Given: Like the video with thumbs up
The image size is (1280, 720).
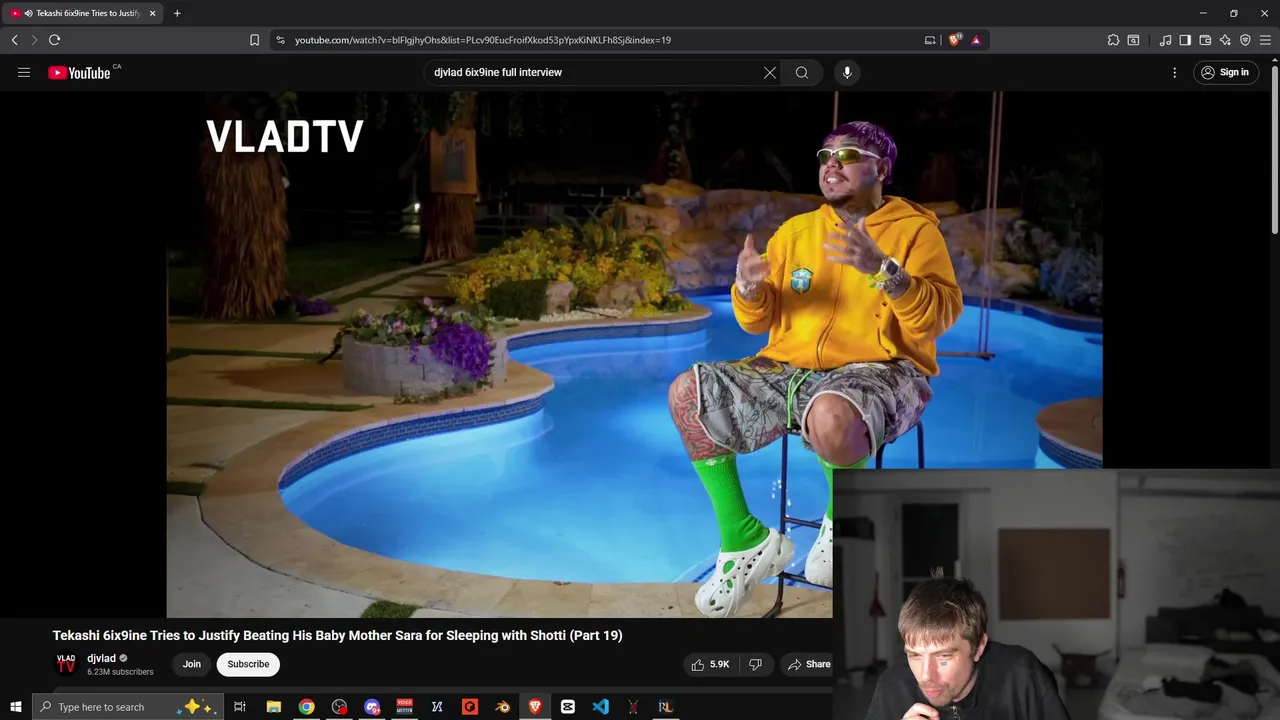Looking at the screenshot, I should pyautogui.click(x=710, y=664).
